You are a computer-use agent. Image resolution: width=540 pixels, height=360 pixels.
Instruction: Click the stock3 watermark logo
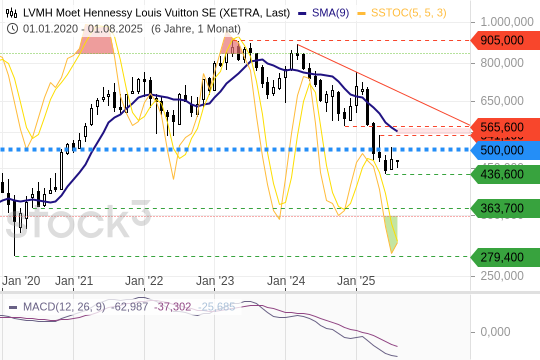[x=79, y=220]
